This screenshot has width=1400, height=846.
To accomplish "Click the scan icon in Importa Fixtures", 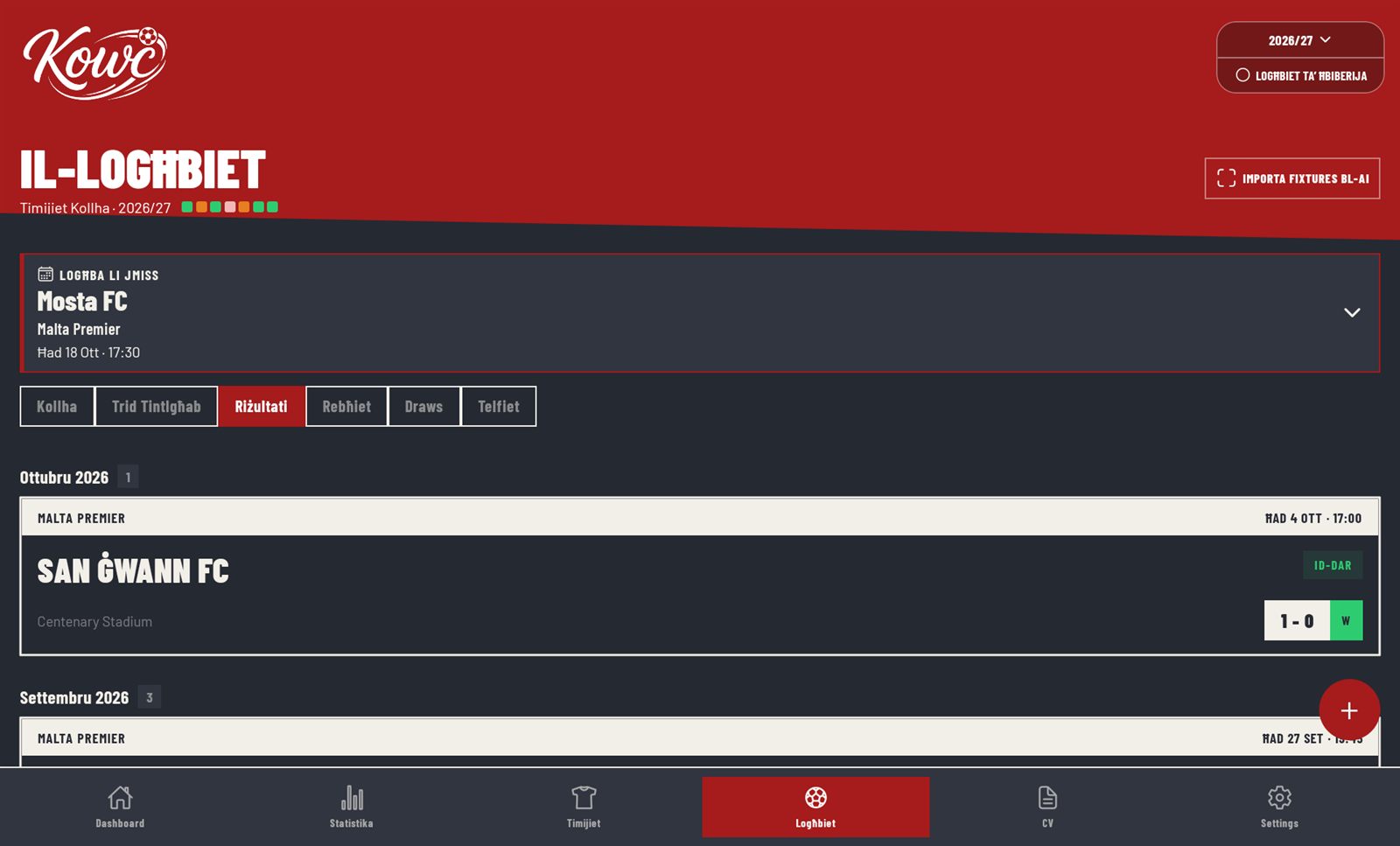I will 1227,178.
